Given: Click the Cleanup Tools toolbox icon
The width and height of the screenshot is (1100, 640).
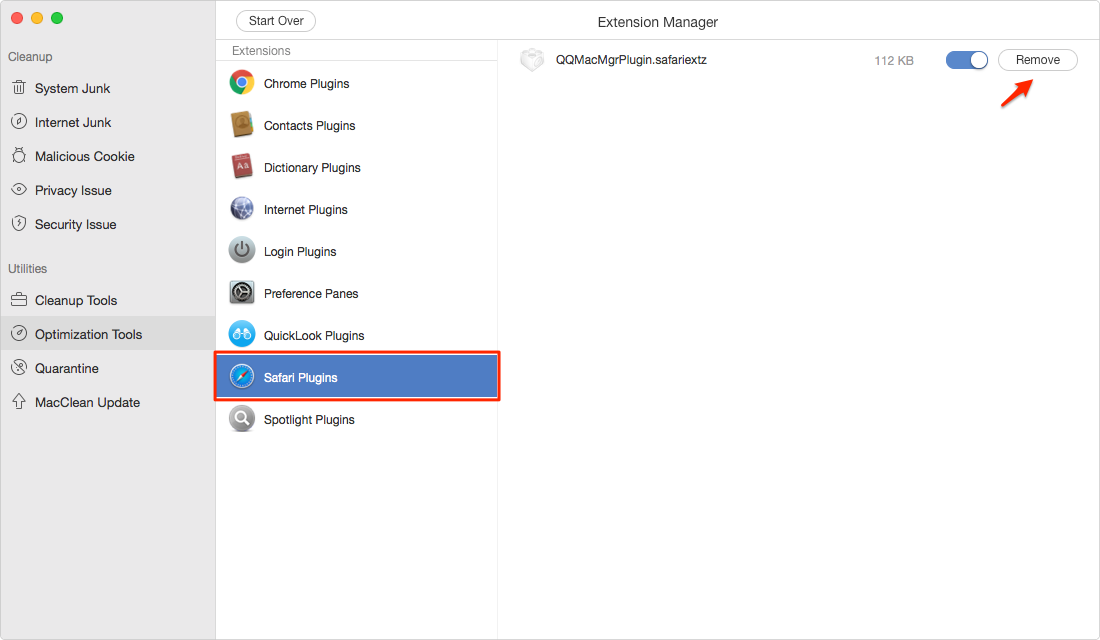Looking at the screenshot, I should click(19, 300).
